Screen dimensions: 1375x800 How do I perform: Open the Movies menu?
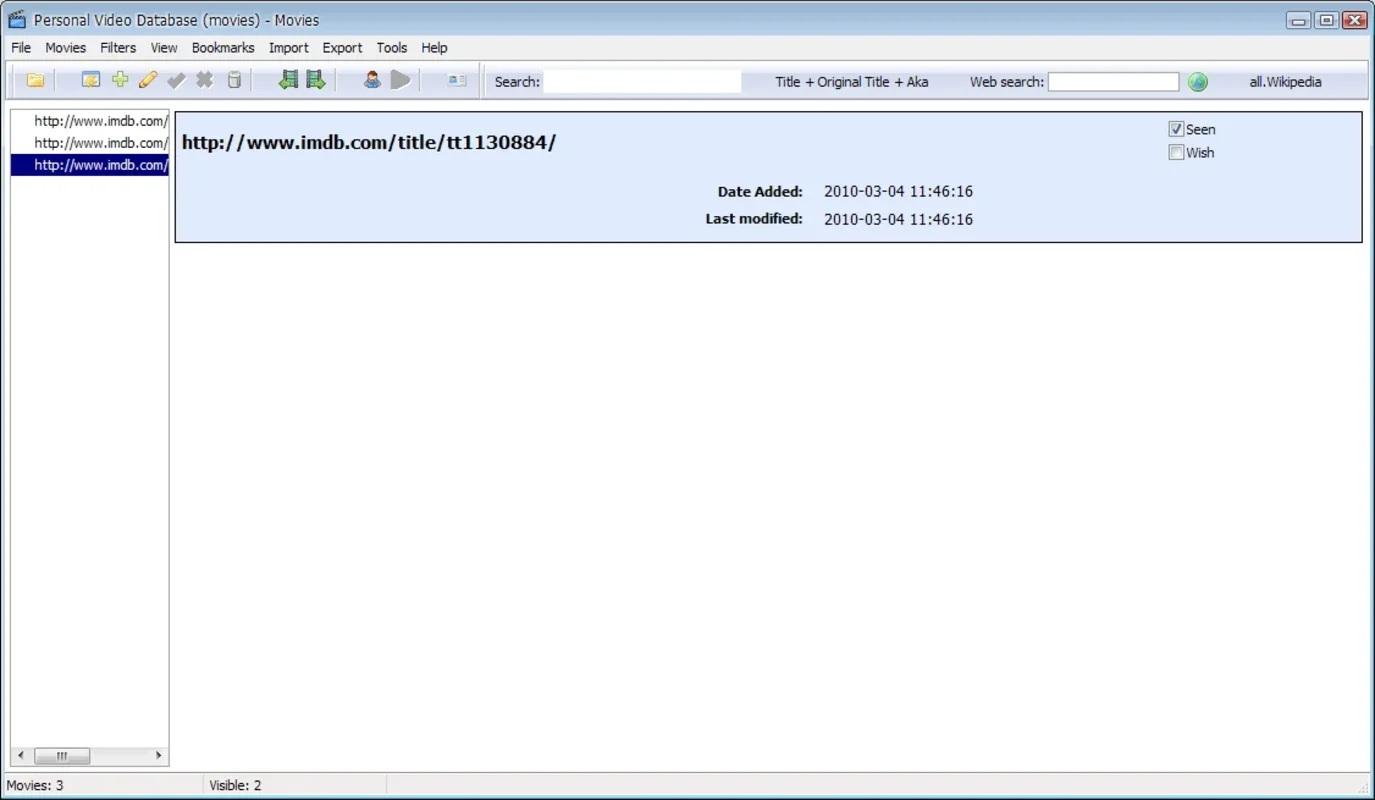click(66, 47)
